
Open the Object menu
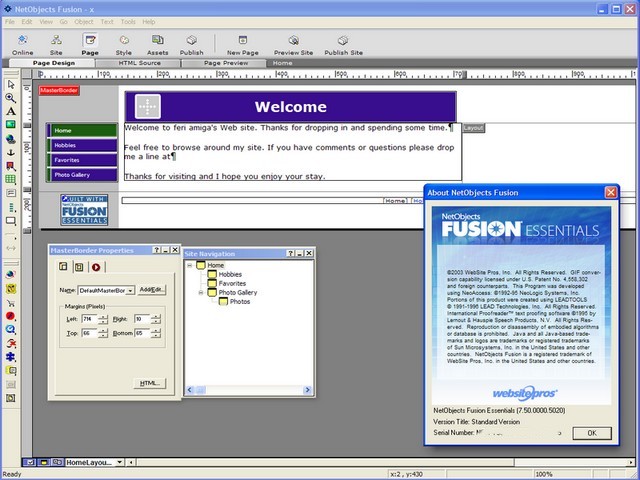pos(84,22)
